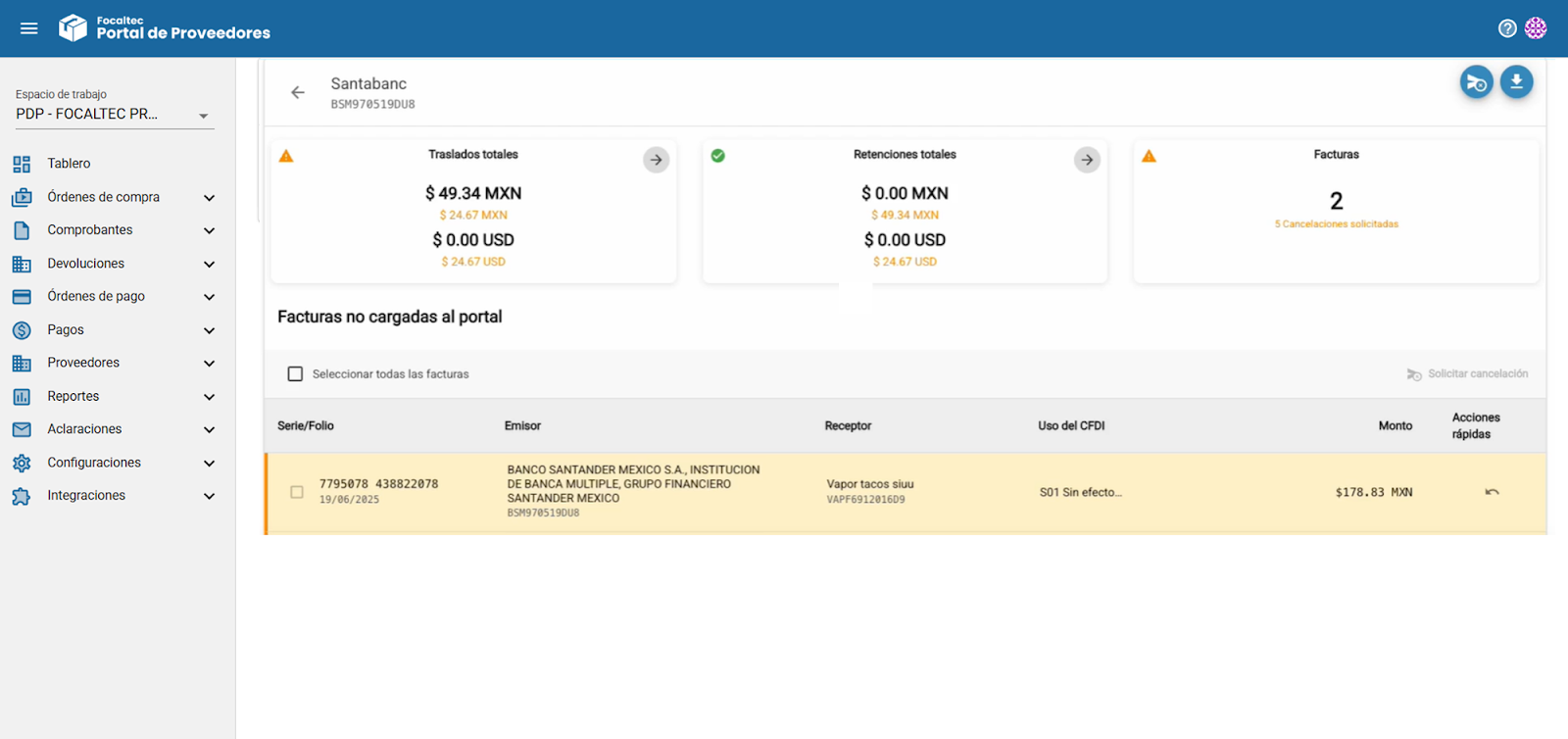Click the blue download round button
This screenshot has height=739, width=1568.
coord(1516,81)
